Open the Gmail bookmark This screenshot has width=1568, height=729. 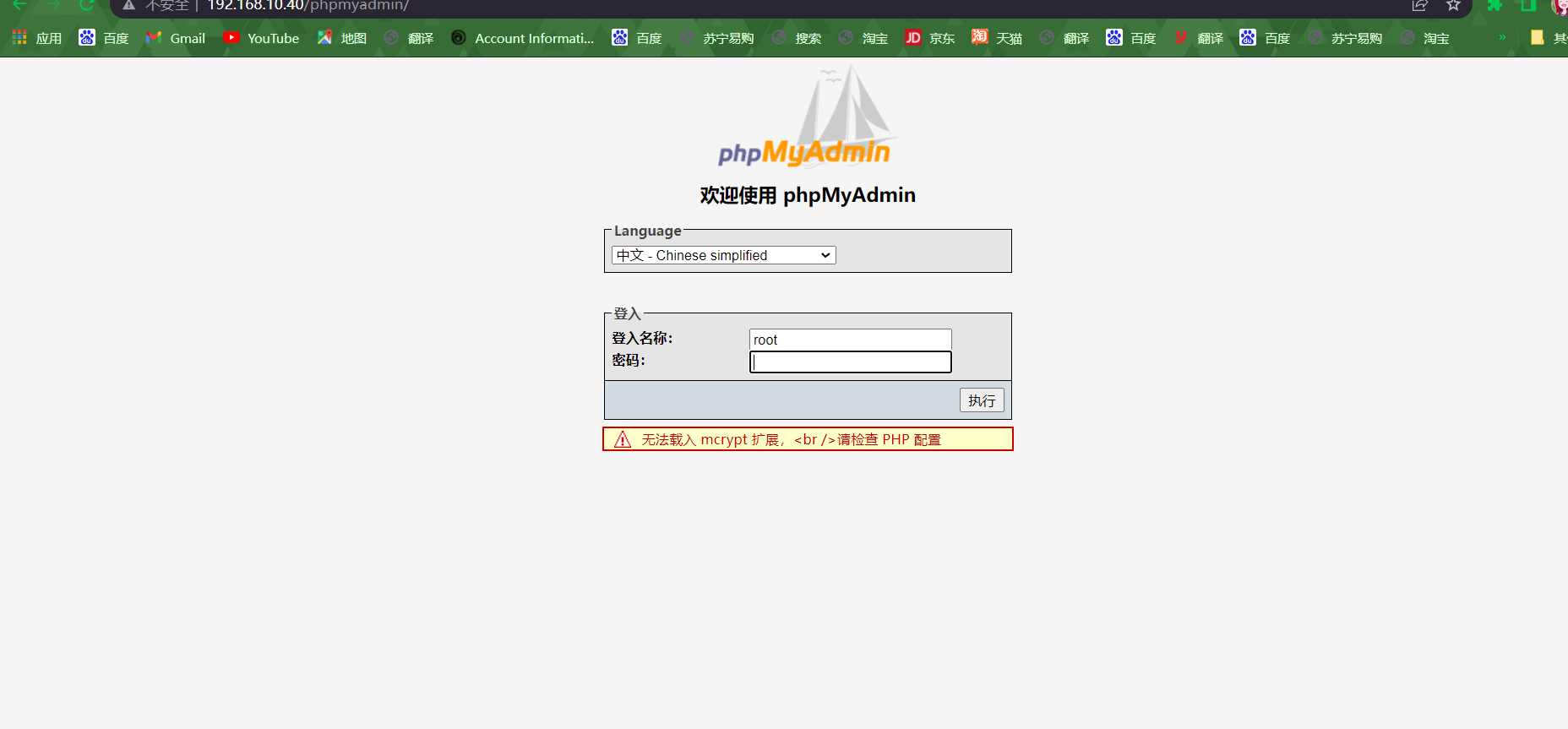pos(176,38)
